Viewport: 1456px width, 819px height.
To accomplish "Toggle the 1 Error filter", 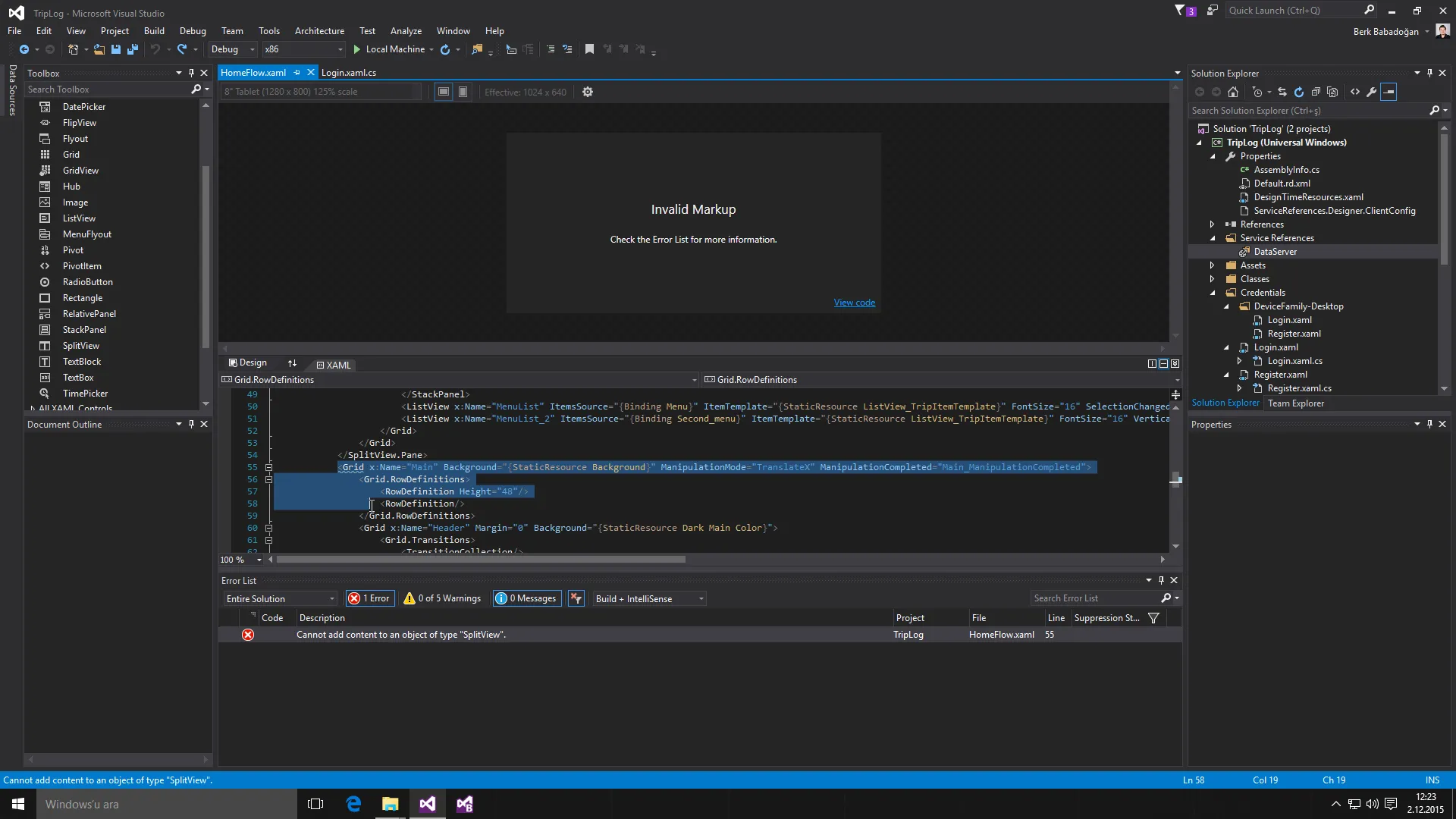I will click(369, 598).
